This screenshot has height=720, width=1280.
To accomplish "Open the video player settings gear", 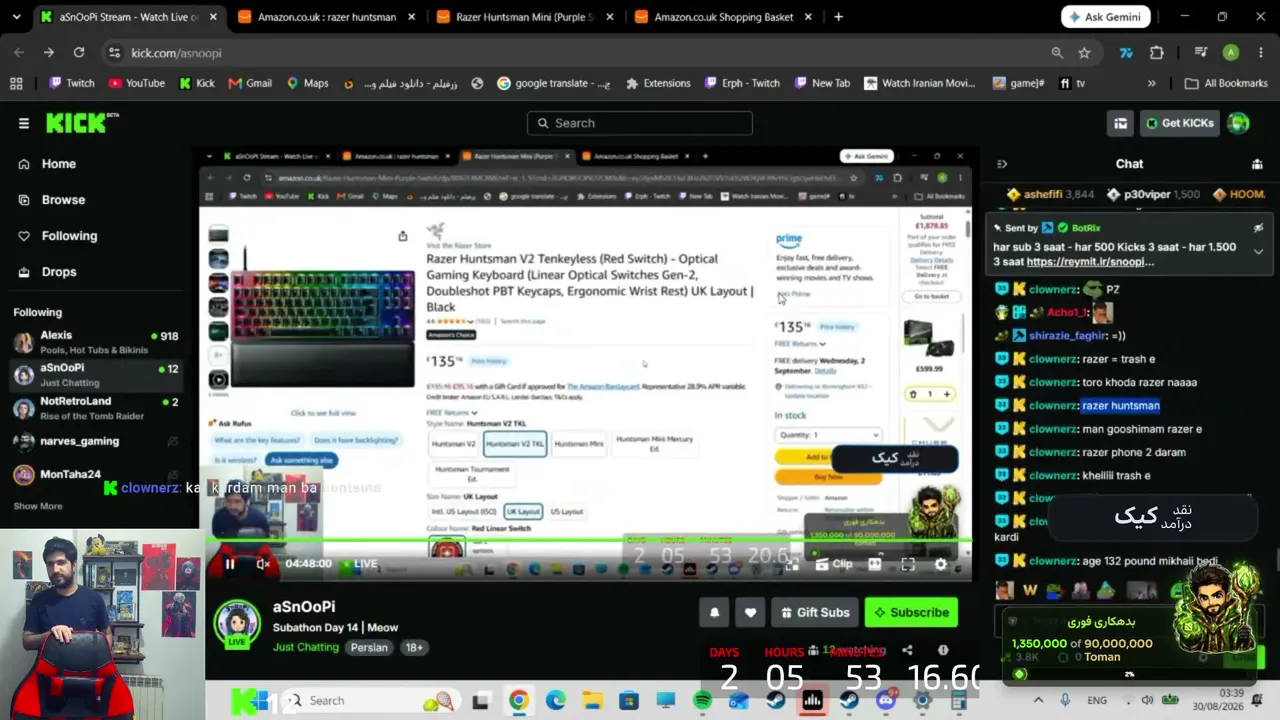I will [941, 564].
